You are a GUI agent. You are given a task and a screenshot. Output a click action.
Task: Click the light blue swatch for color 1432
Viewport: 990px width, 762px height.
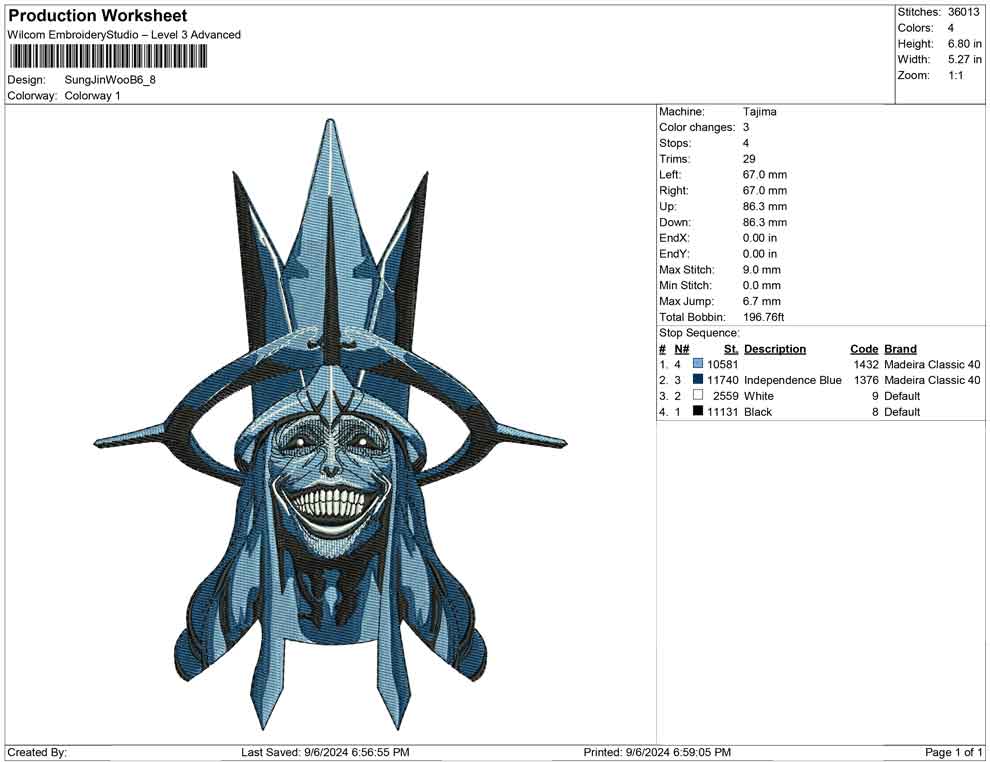698,365
